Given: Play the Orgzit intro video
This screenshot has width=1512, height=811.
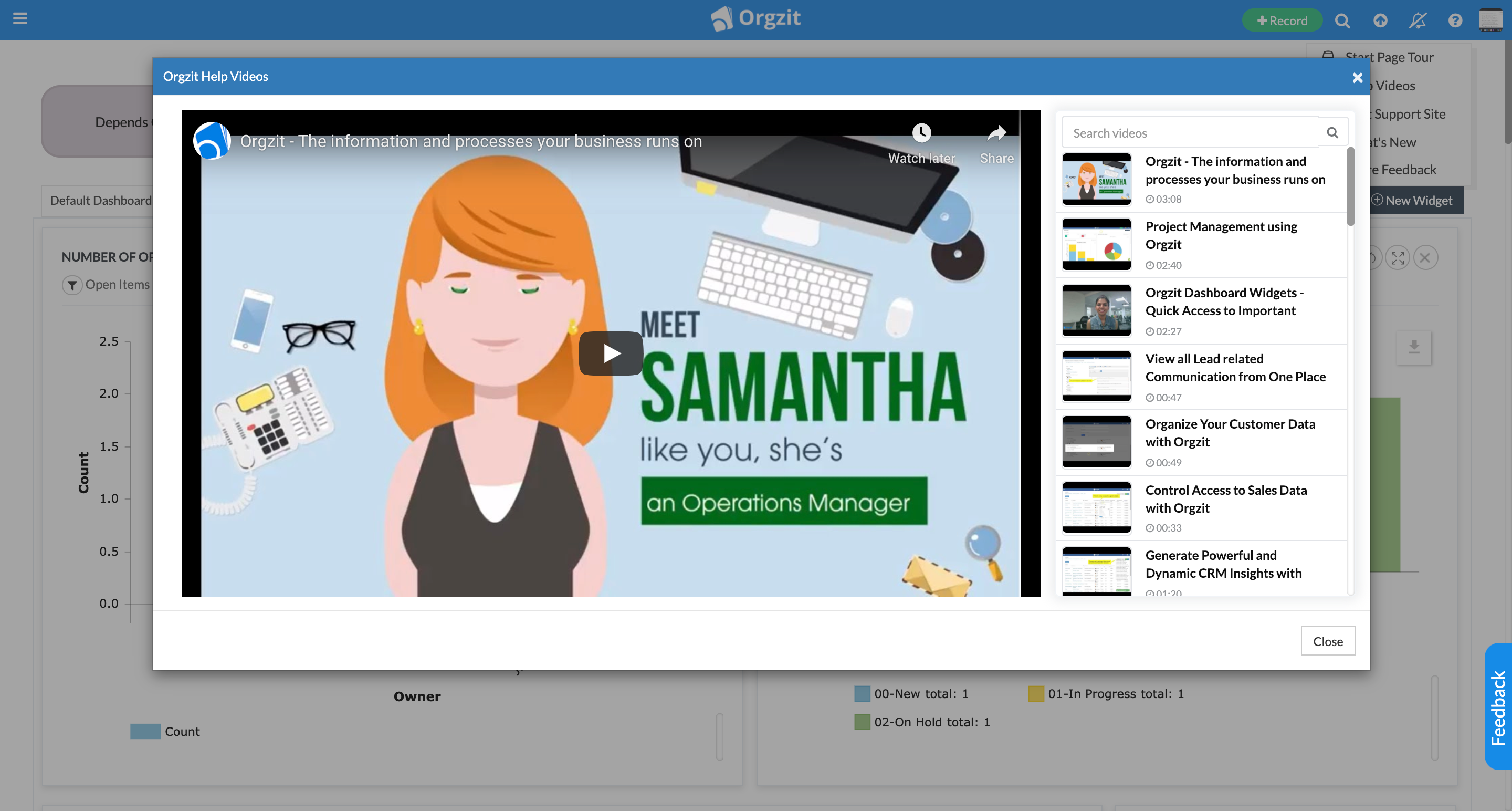Looking at the screenshot, I should pyautogui.click(x=611, y=353).
